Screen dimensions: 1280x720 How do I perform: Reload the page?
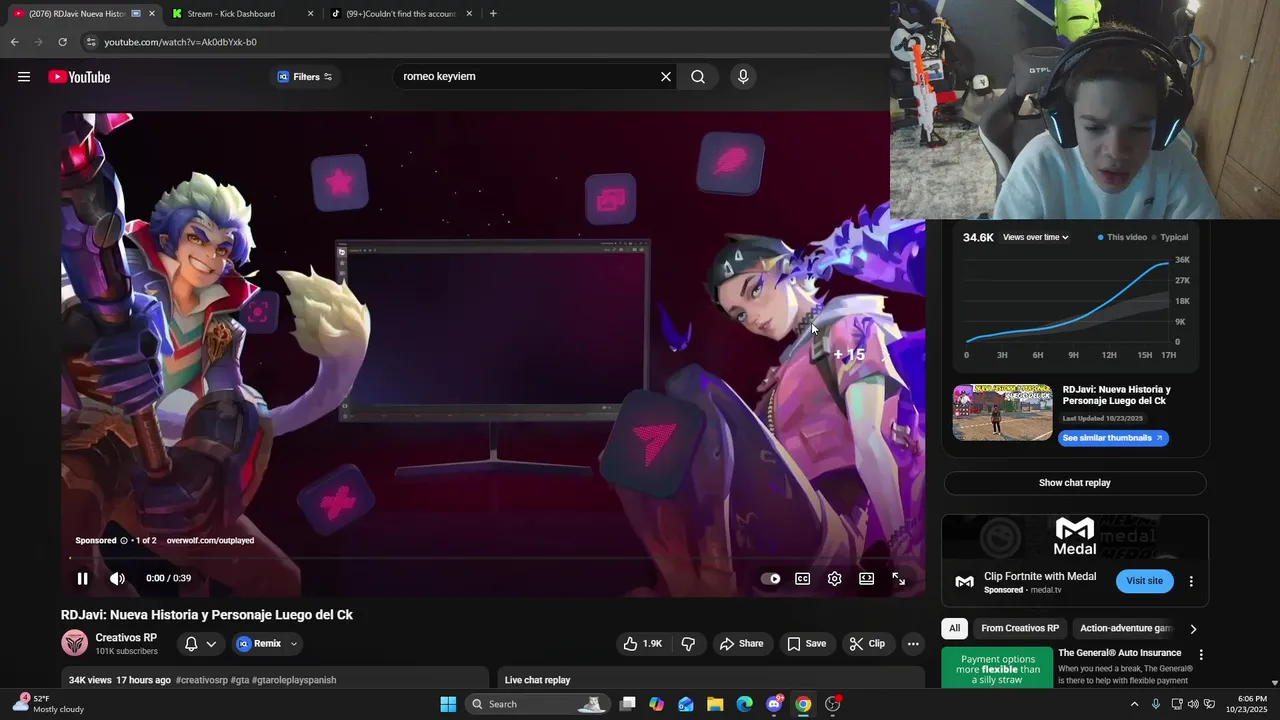[x=62, y=42]
